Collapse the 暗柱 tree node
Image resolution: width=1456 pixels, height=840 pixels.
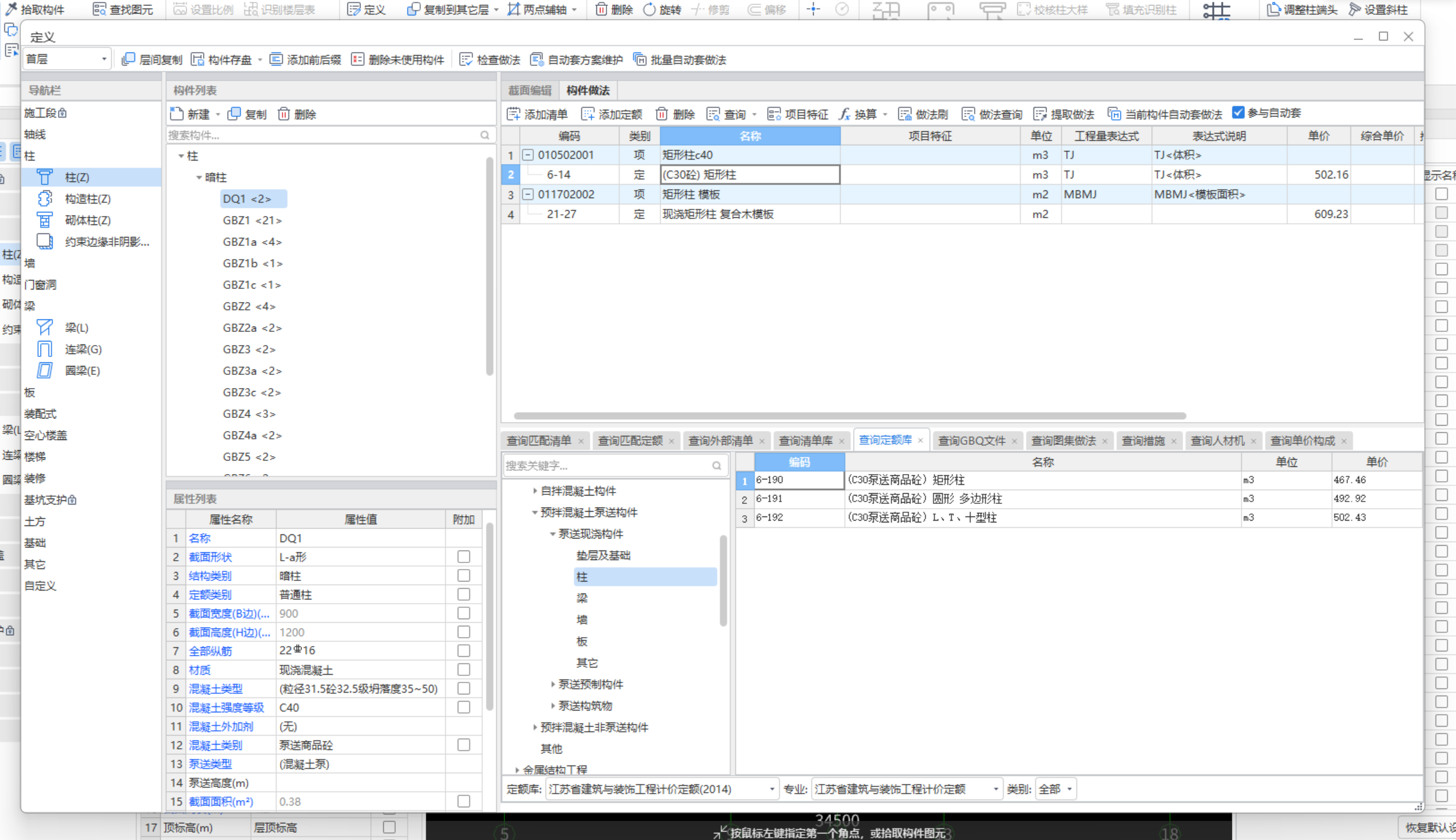point(199,177)
